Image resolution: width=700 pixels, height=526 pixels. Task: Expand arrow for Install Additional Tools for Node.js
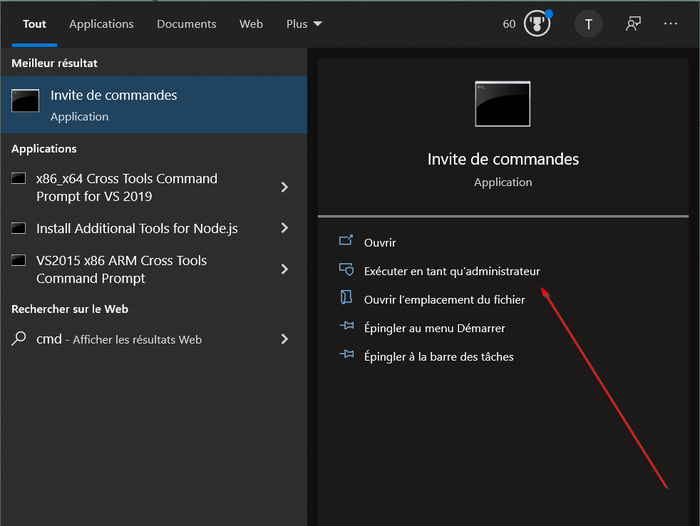coord(284,228)
